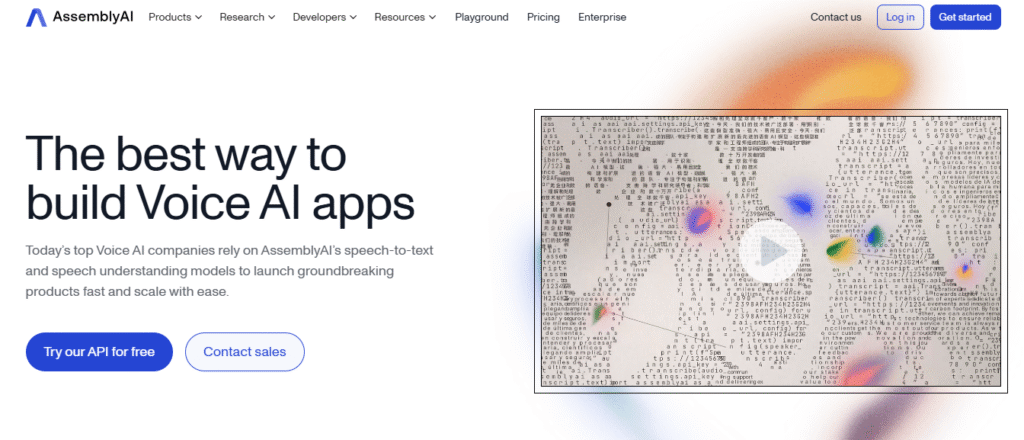
Task: Click the Get started button
Action: (x=965, y=18)
